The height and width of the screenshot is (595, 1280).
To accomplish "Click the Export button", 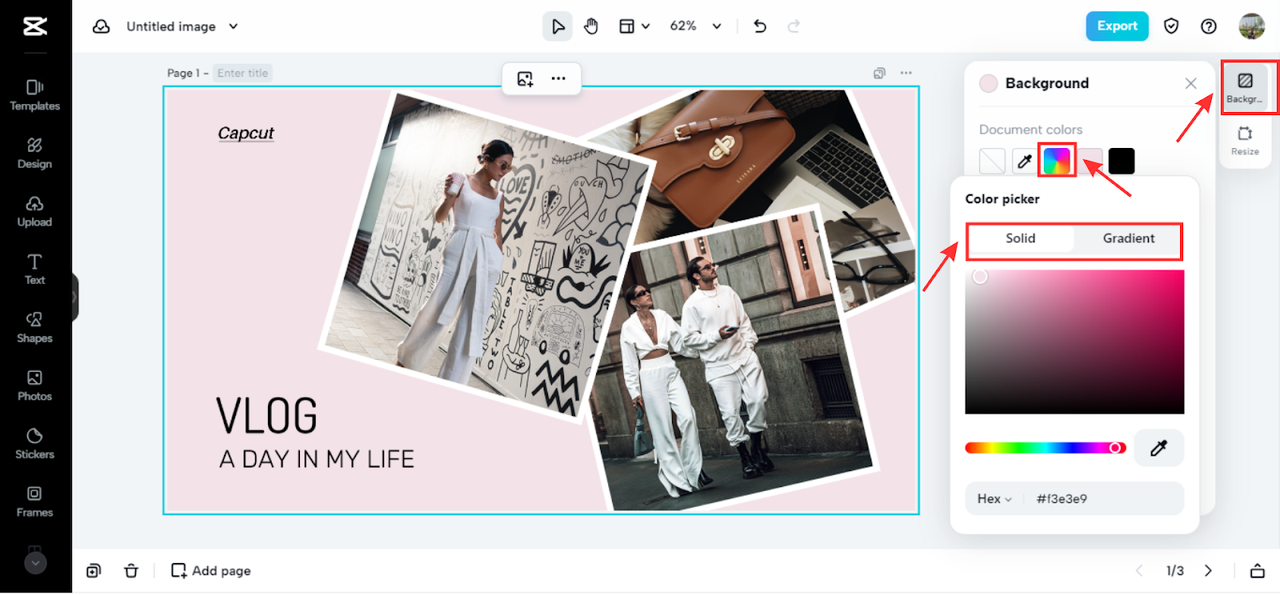I will 1117,27.
